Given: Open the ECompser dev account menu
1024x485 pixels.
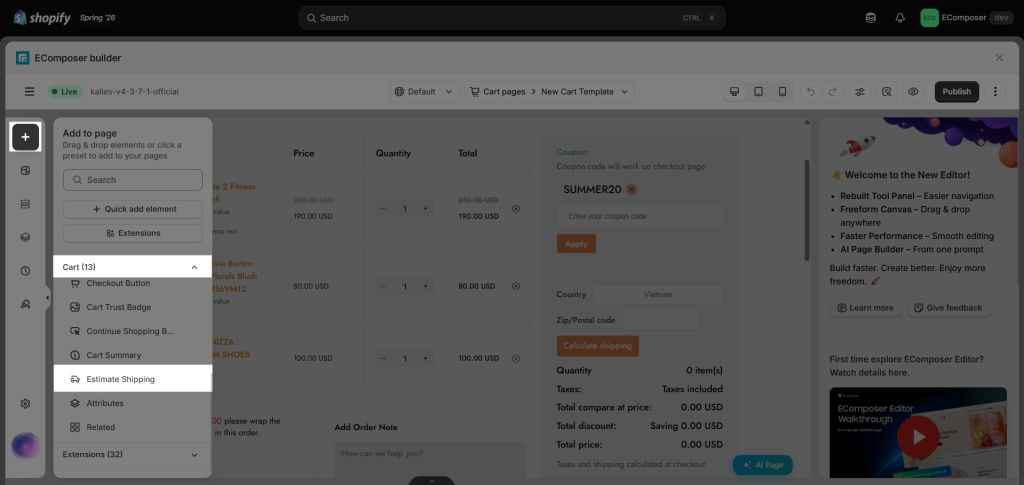Looking at the screenshot, I should pyautogui.click(x=967, y=18).
